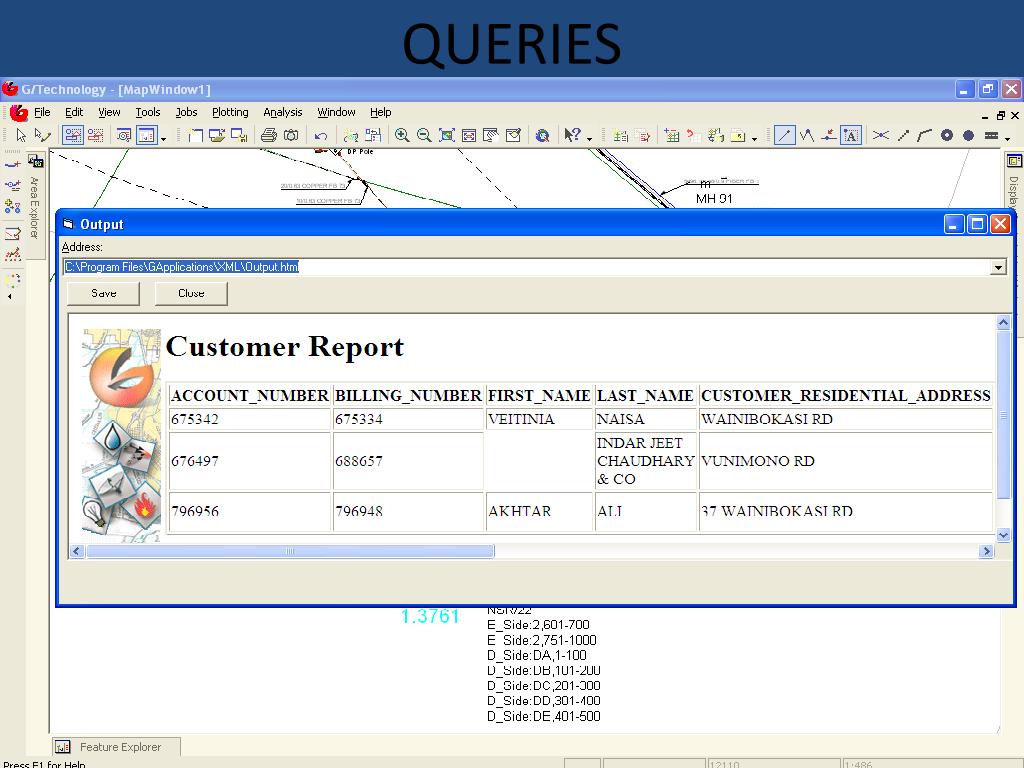Open the Jobs menu
The width and height of the screenshot is (1024, 768).
tap(186, 112)
